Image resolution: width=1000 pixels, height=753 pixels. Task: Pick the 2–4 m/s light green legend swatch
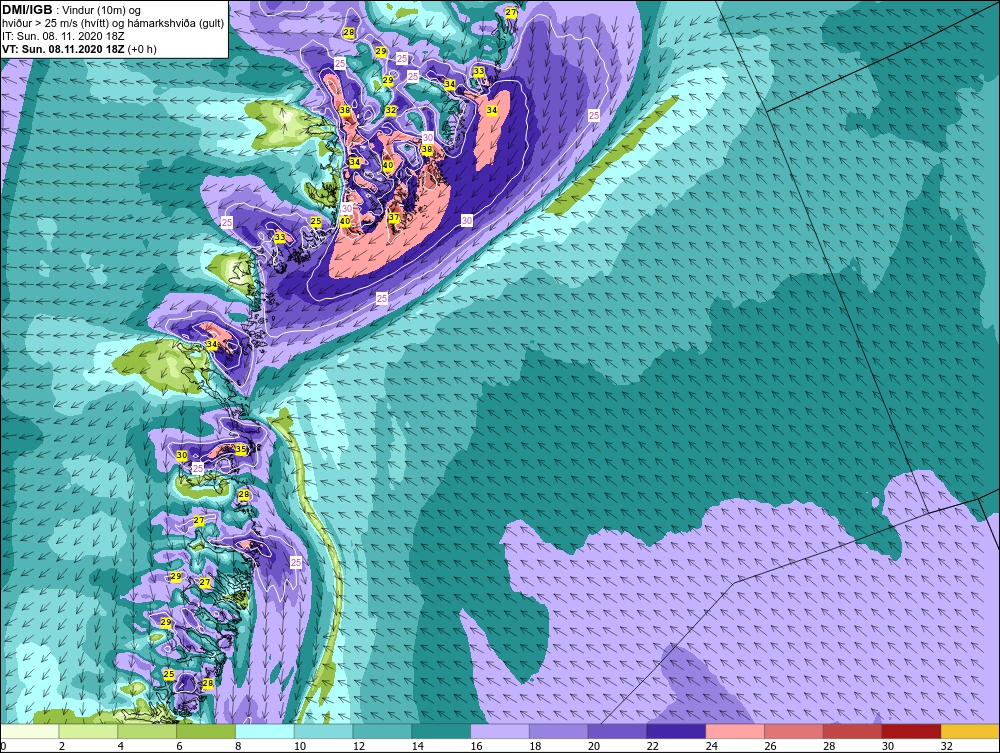(x=88, y=731)
